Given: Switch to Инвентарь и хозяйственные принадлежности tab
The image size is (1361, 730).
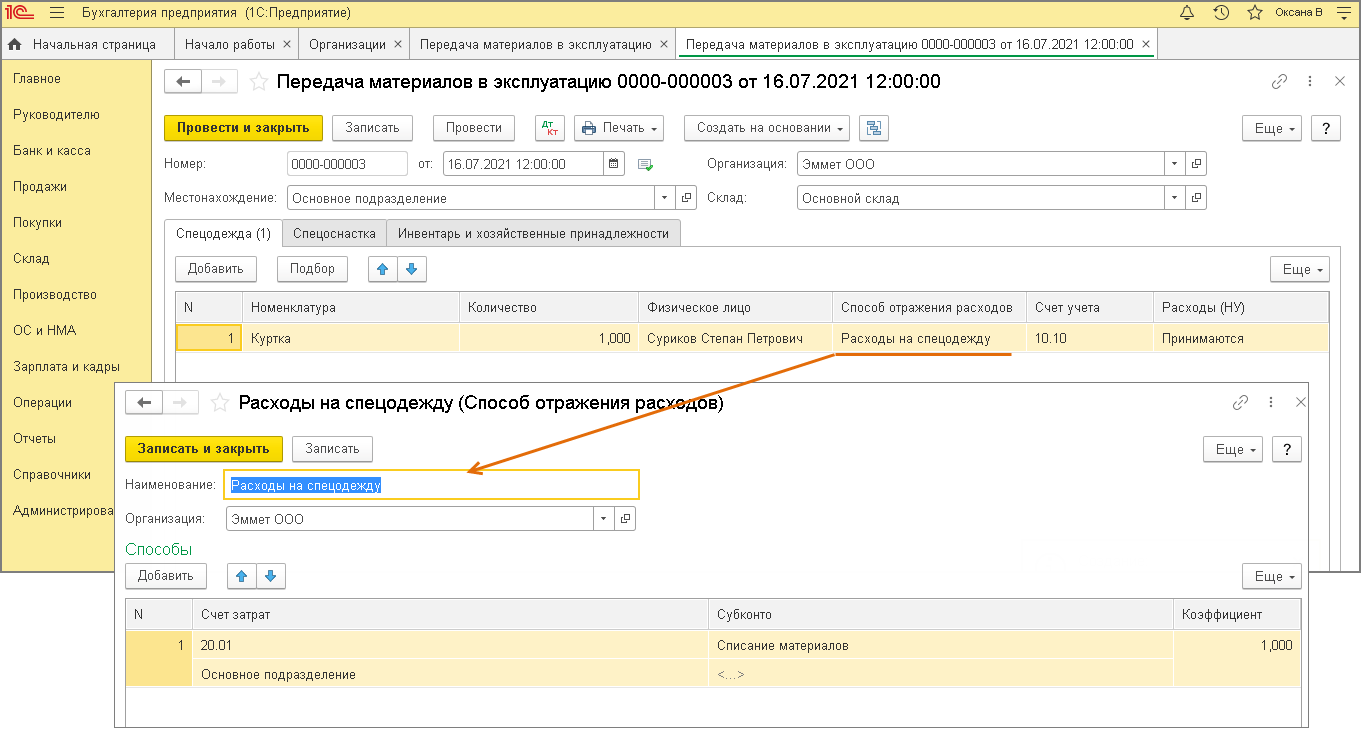Looking at the screenshot, I should coord(533,233).
